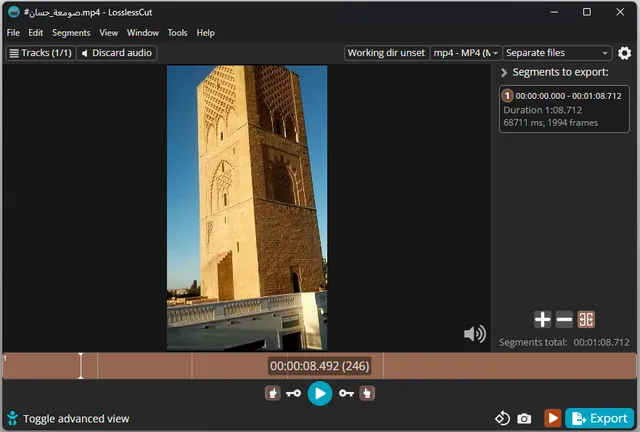Screen dimensions: 640x432
Task: Capture a snapshot with the camera icon
Action: (524, 418)
